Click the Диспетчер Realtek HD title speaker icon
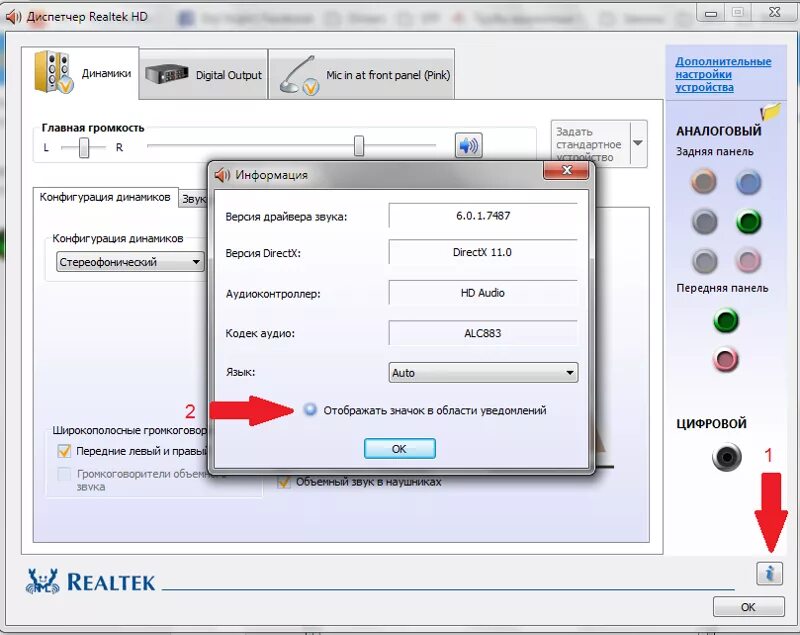Viewport: 800px width, 635px height. (13, 17)
